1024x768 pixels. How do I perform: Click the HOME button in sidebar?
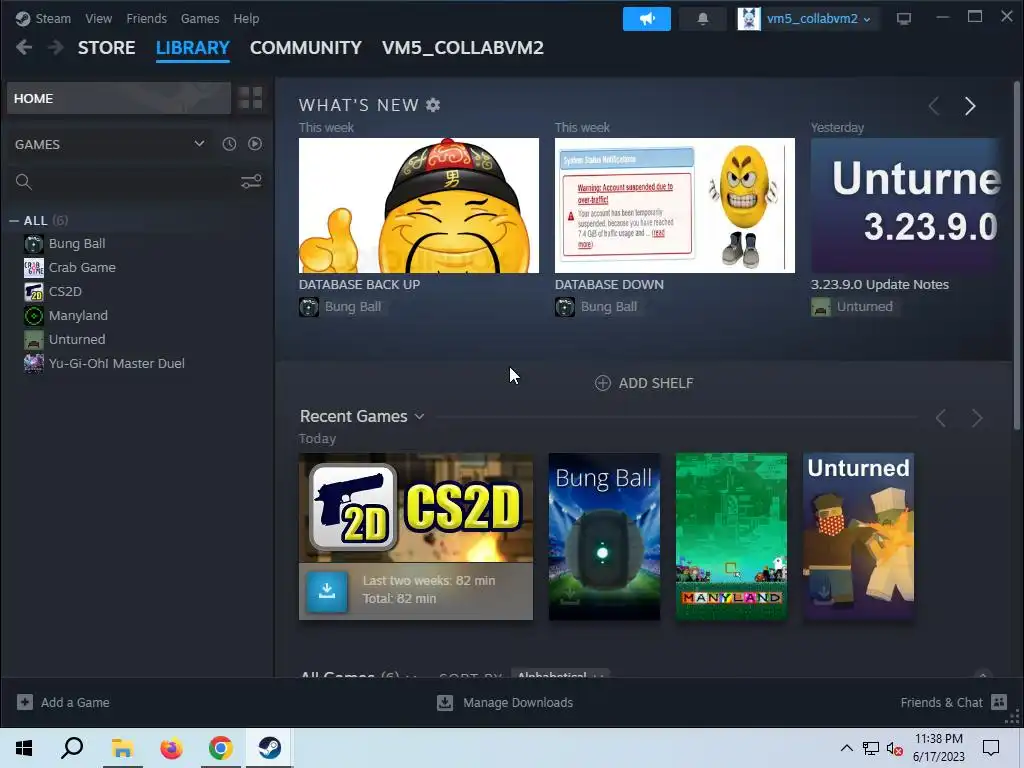tap(119, 98)
